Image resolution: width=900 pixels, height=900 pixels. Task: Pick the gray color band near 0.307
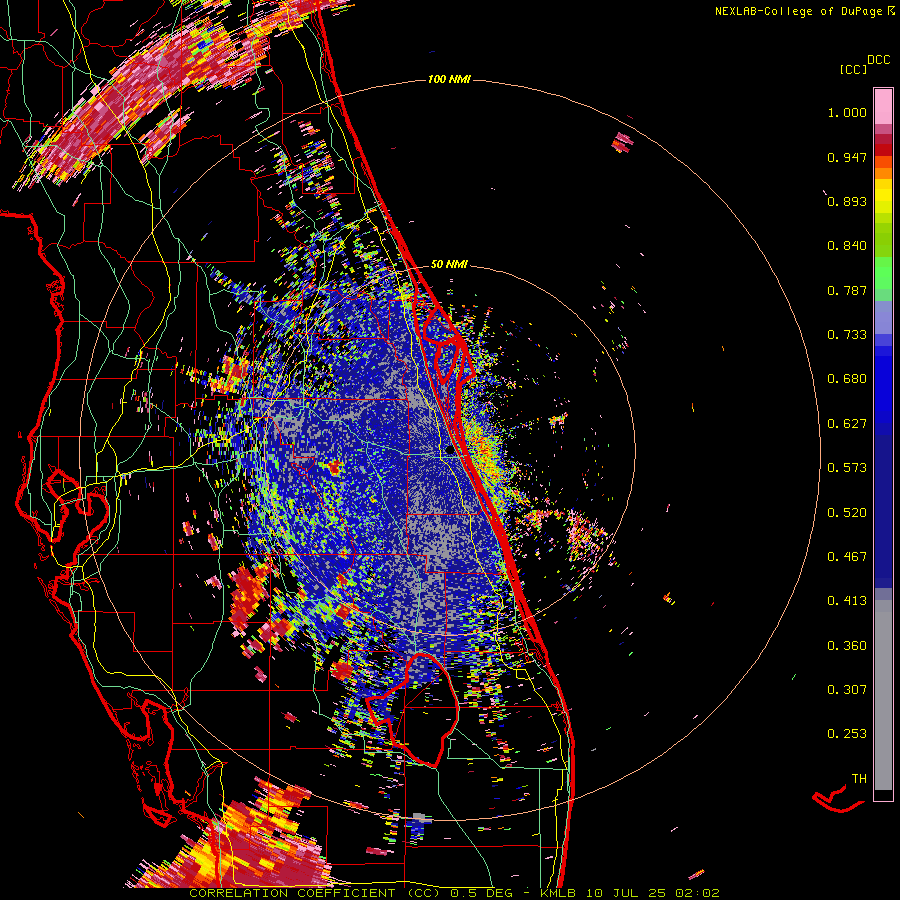883,695
